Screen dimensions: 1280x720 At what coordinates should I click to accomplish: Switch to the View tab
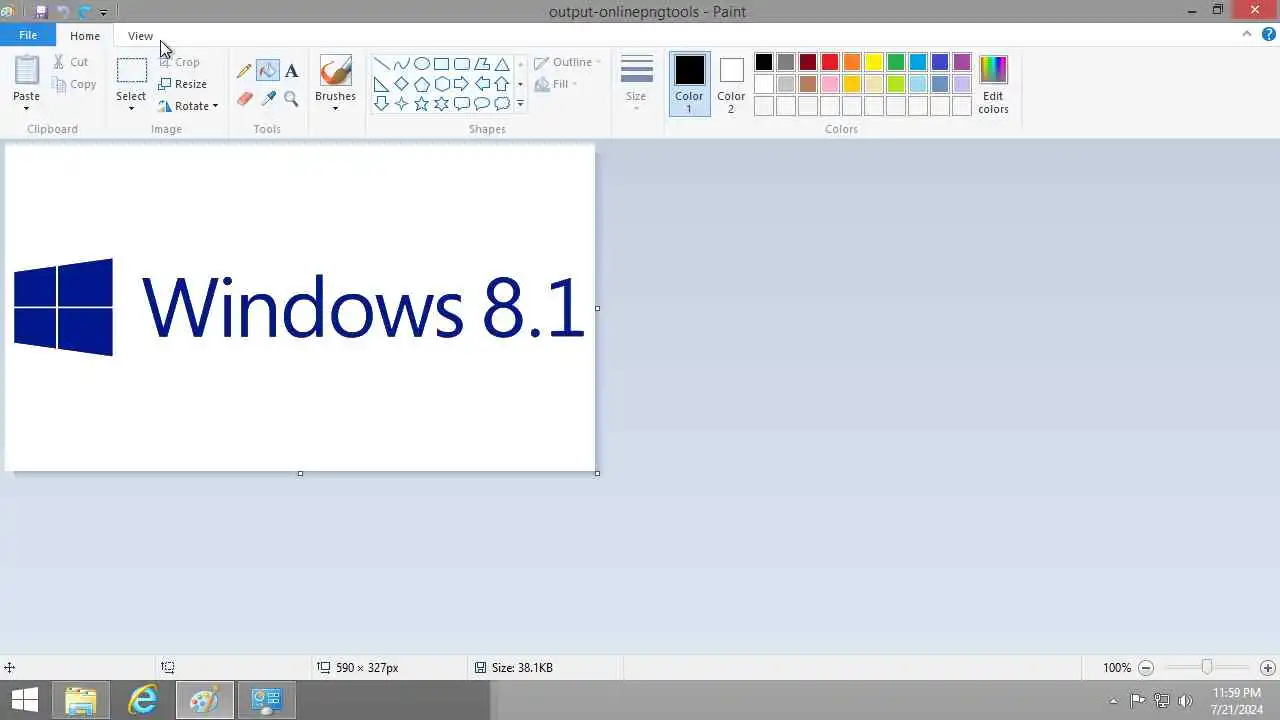[140, 36]
